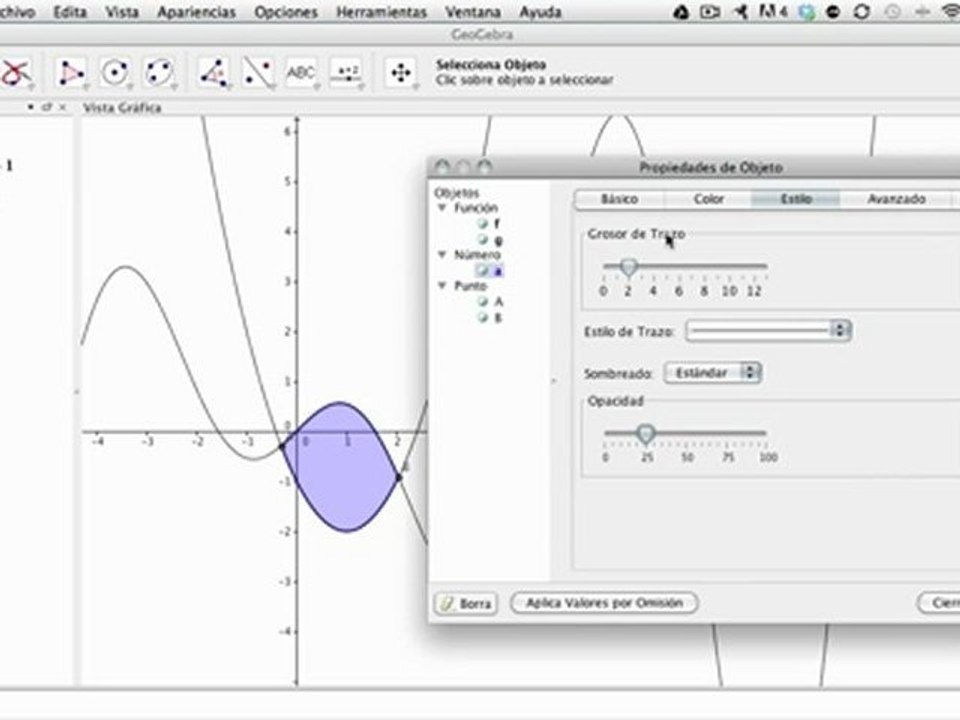Open the Circle tool submenu arrow
Image resolution: width=960 pixels, height=720 pixels.
pyautogui.click(x=129, y=87)
